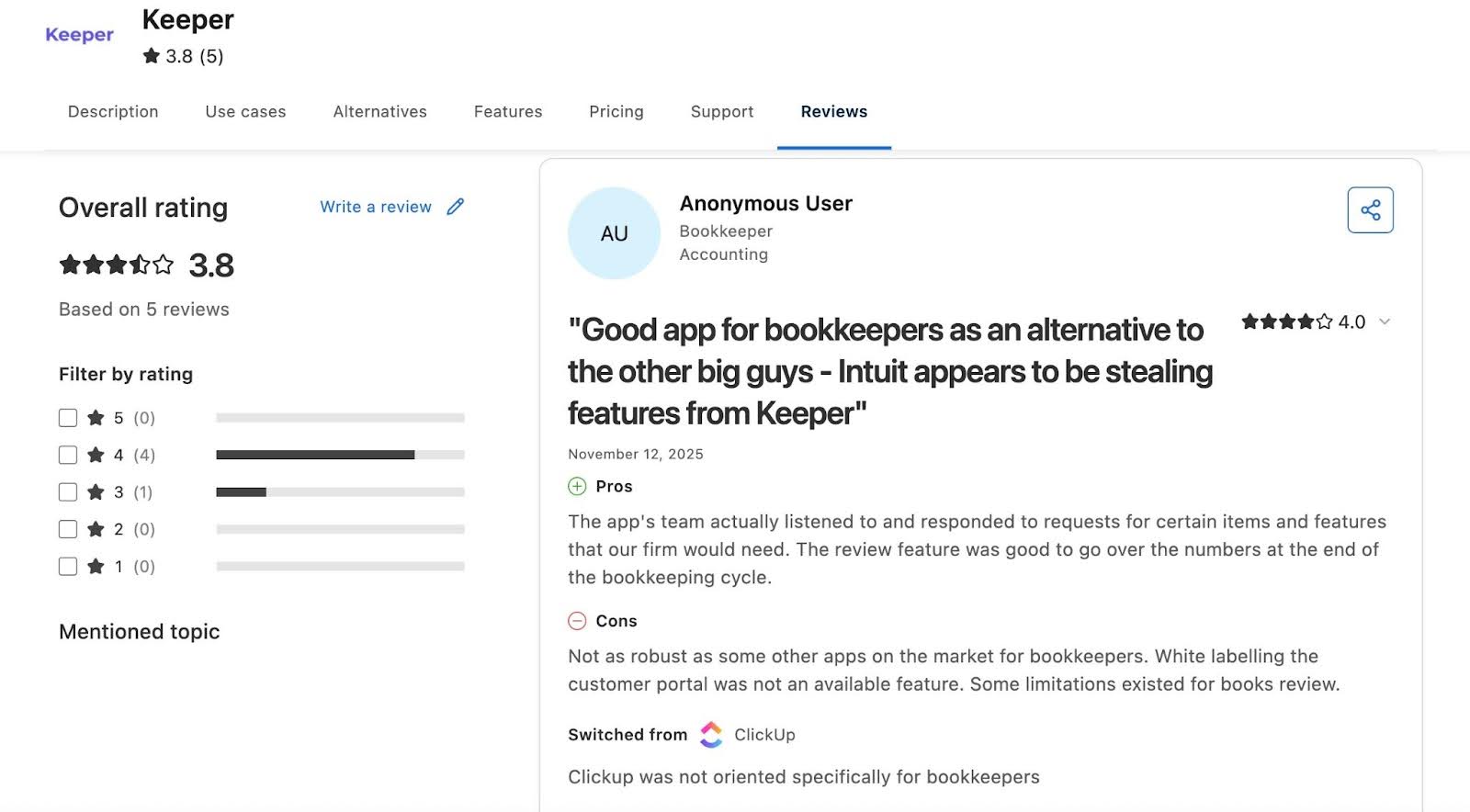This screenshot has width=1470, height=812.
Task: Select the Features tab
Action: pyautogui.click(x=508, y=111)
